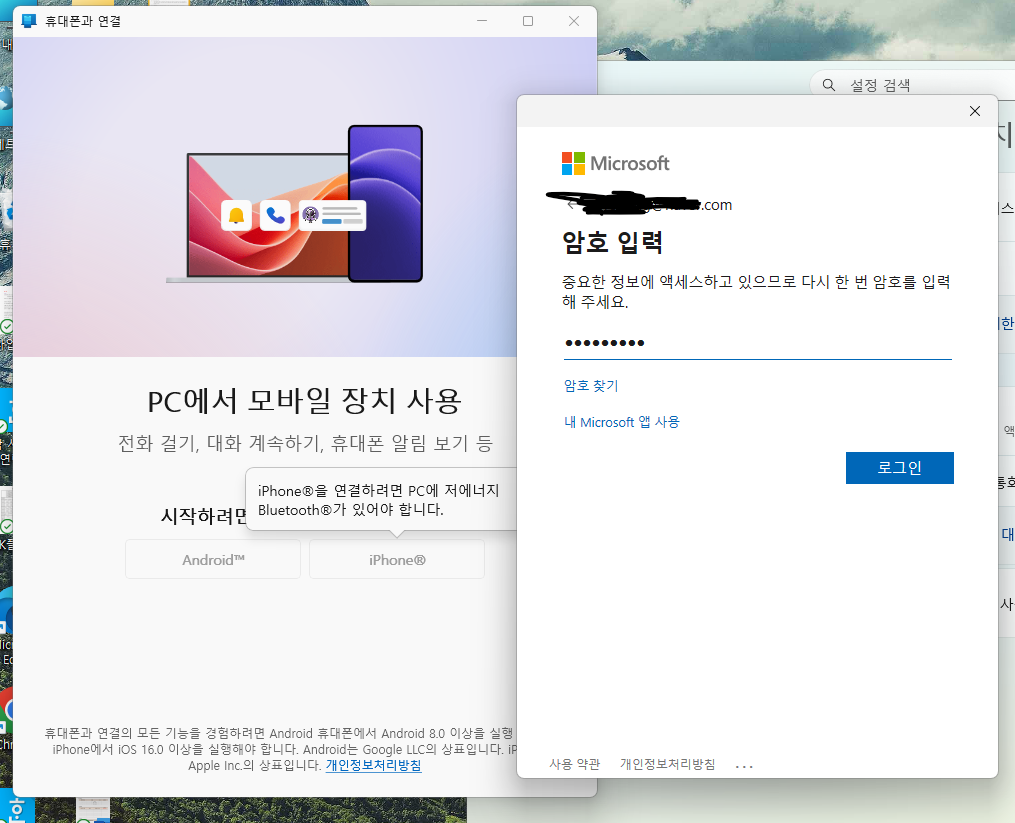Click the bell notification icon in the illustration
1015x823 pixels.
pyautogui.click(x=236, y=216)
